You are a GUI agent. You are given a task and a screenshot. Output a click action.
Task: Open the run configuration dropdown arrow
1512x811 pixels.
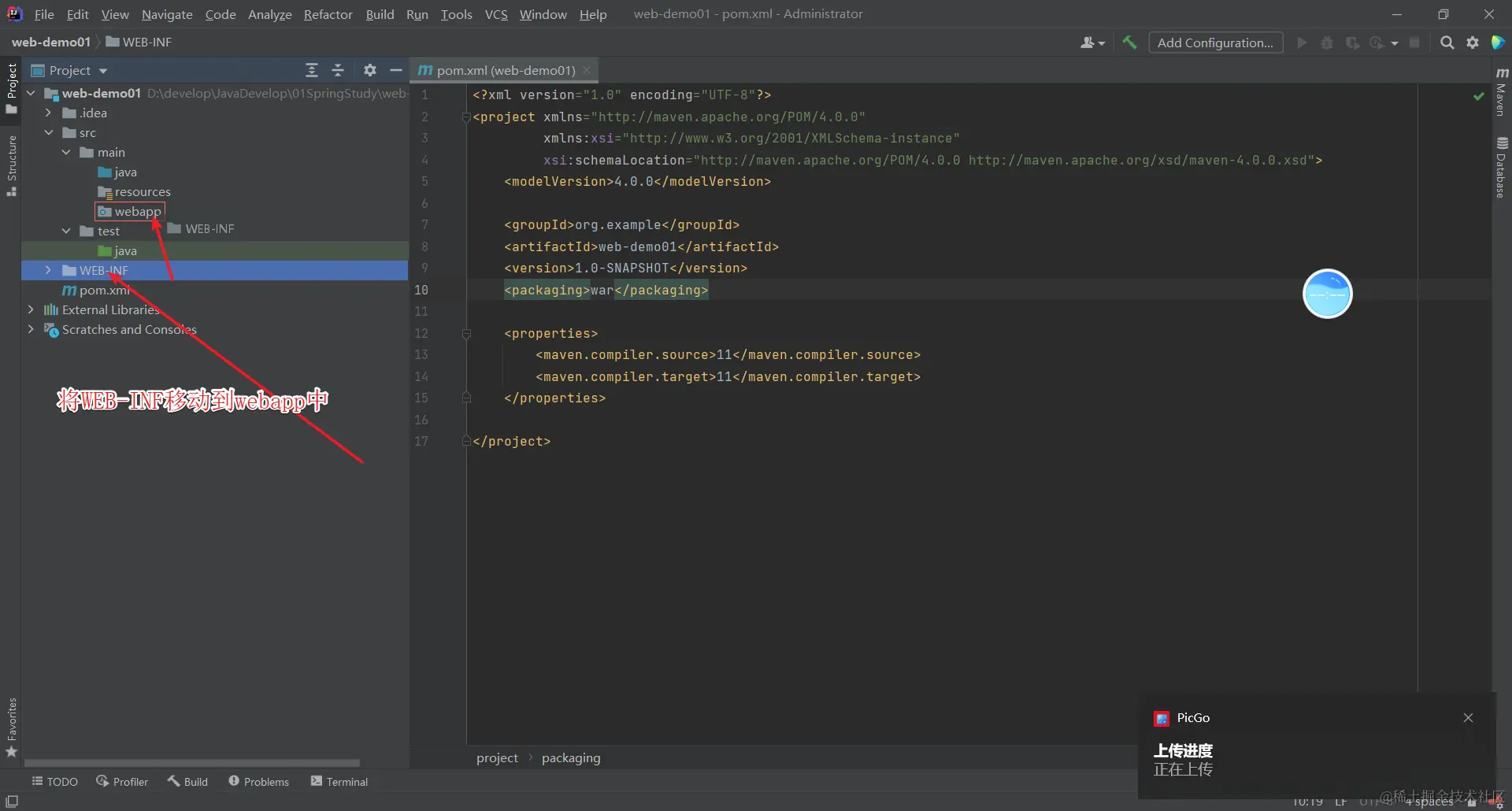(x=1395, y=43)
